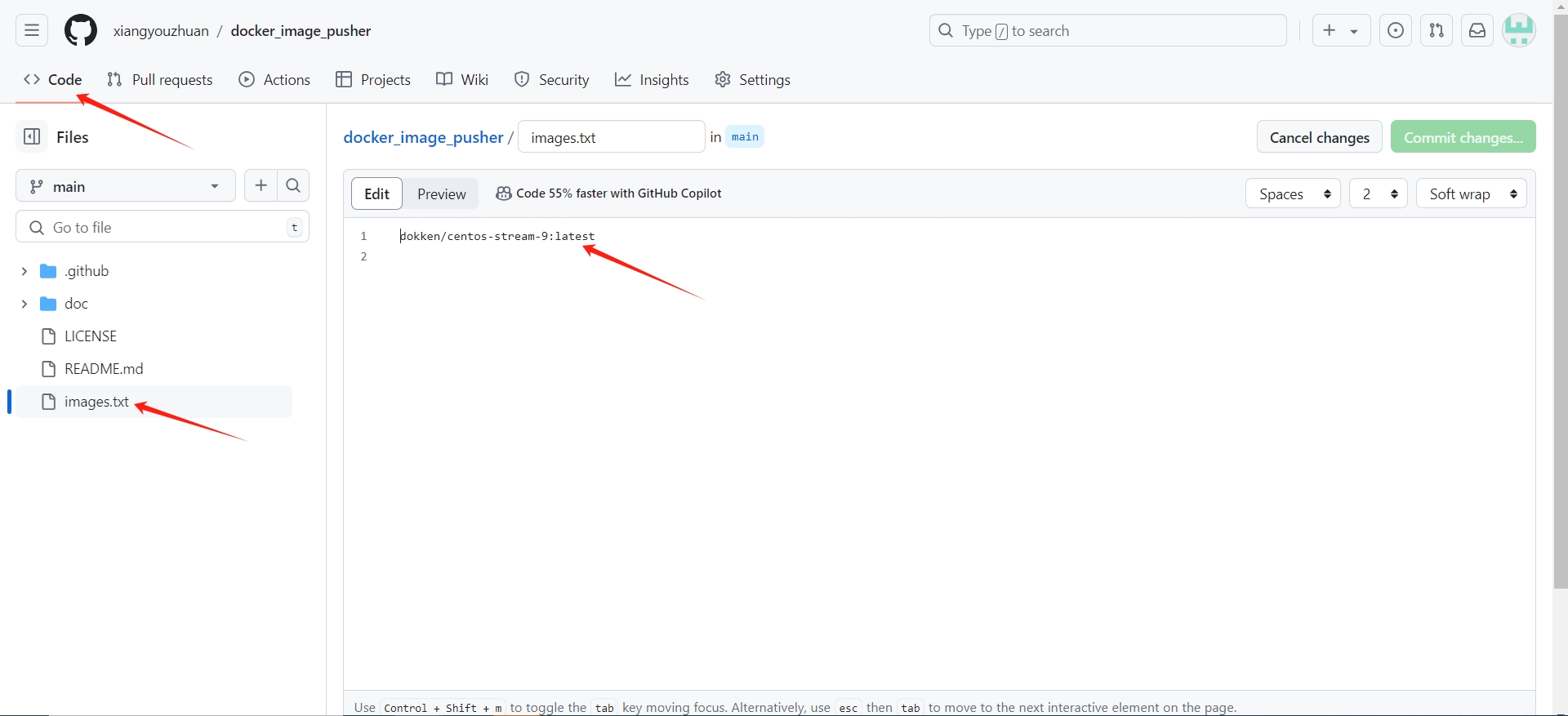Open the Actions tab

(x=274, y=80)
